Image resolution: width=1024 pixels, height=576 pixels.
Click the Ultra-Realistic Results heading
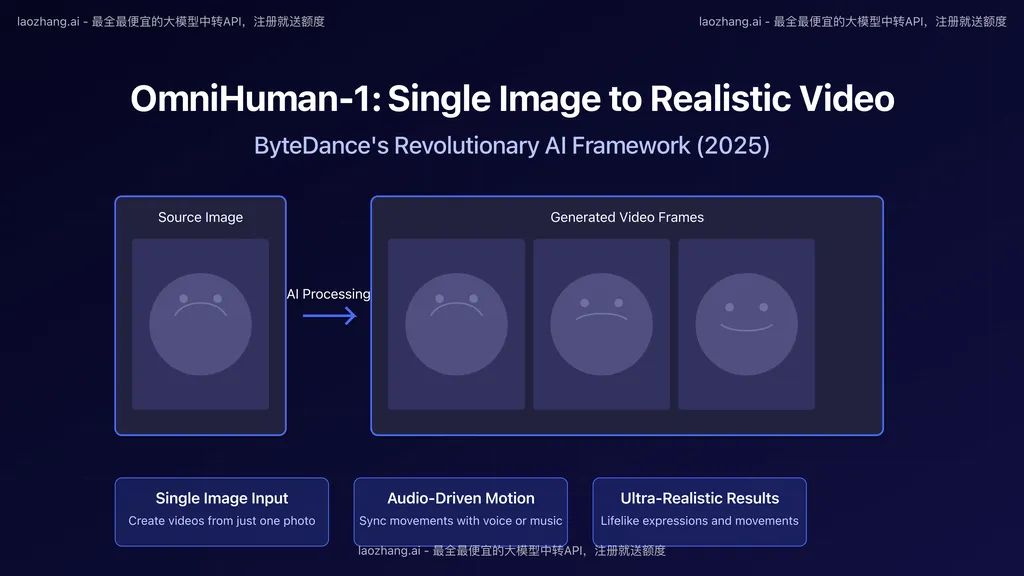(699, 498)
